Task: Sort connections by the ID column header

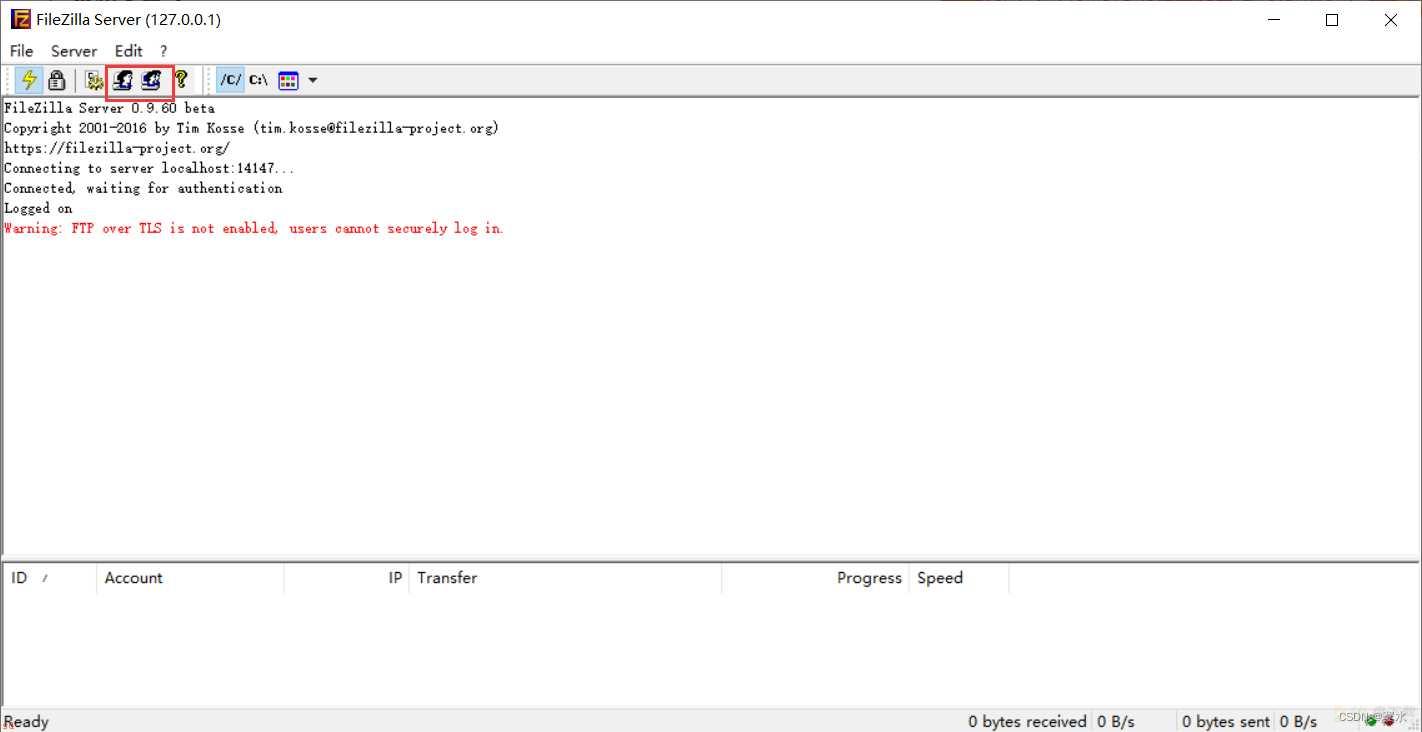Action: [50, 578]
